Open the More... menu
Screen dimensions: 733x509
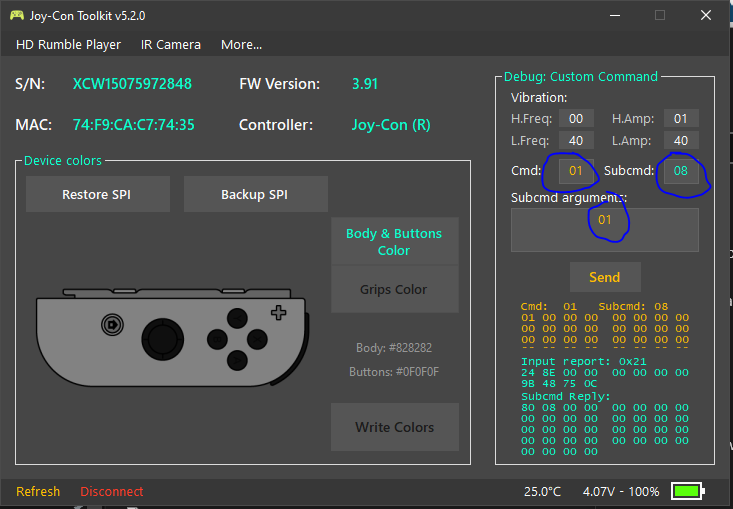pyautogui.click(x=241, y=44)
